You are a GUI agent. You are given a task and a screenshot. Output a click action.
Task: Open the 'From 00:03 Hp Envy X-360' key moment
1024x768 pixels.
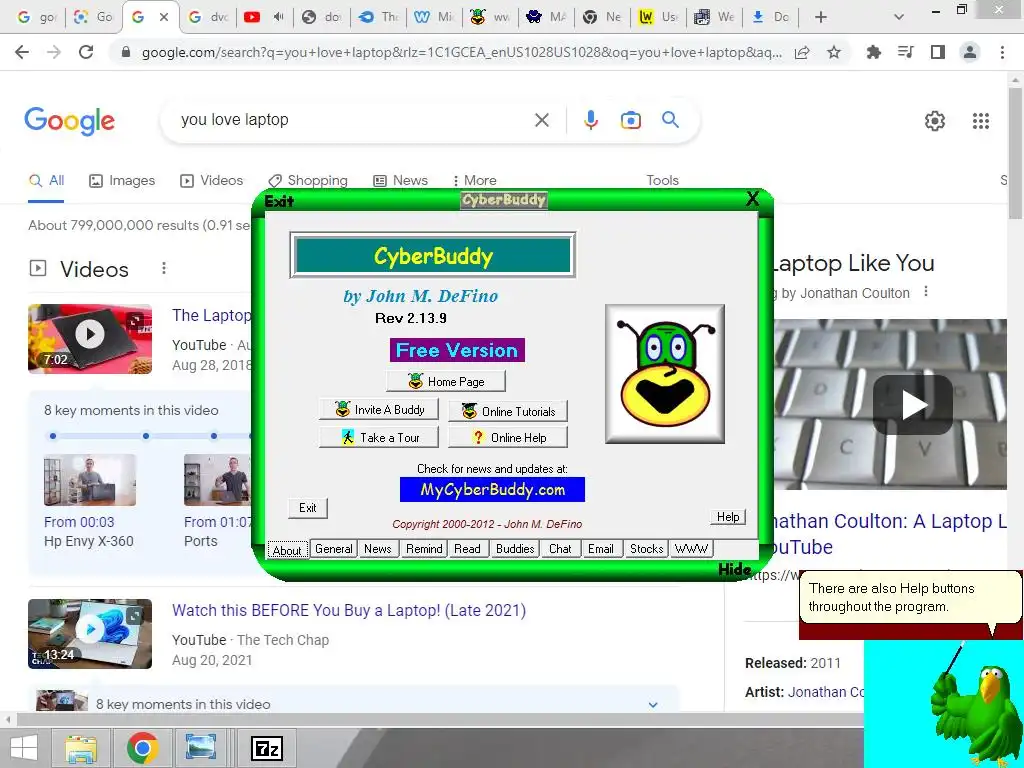pos(89,502)
